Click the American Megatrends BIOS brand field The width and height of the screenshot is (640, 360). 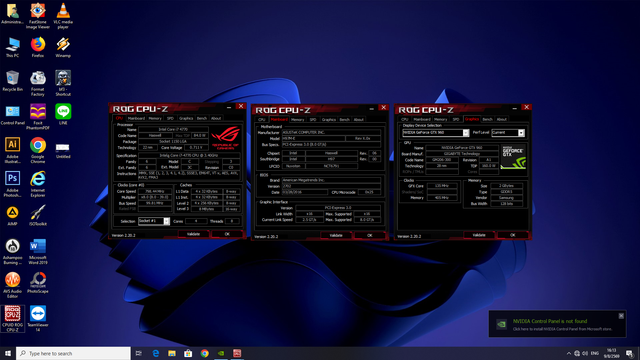point(331,180)
